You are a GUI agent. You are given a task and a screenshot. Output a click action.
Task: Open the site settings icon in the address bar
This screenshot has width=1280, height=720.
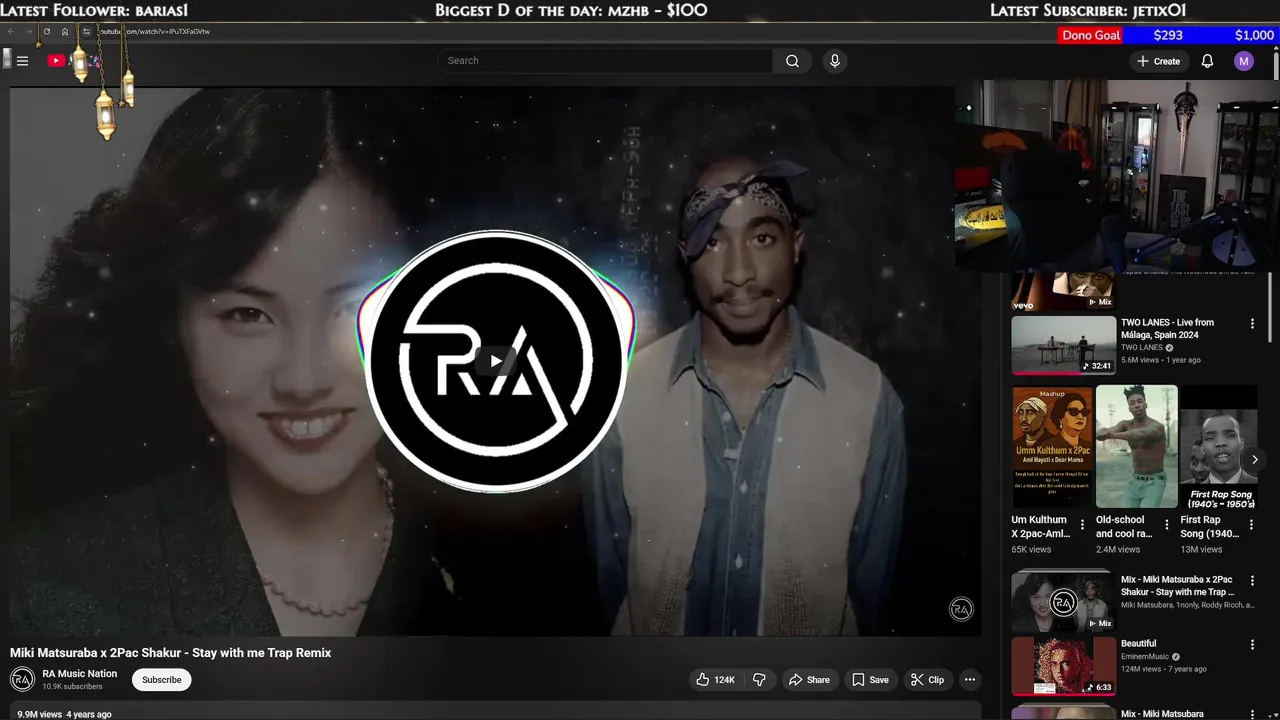[86, 32]
